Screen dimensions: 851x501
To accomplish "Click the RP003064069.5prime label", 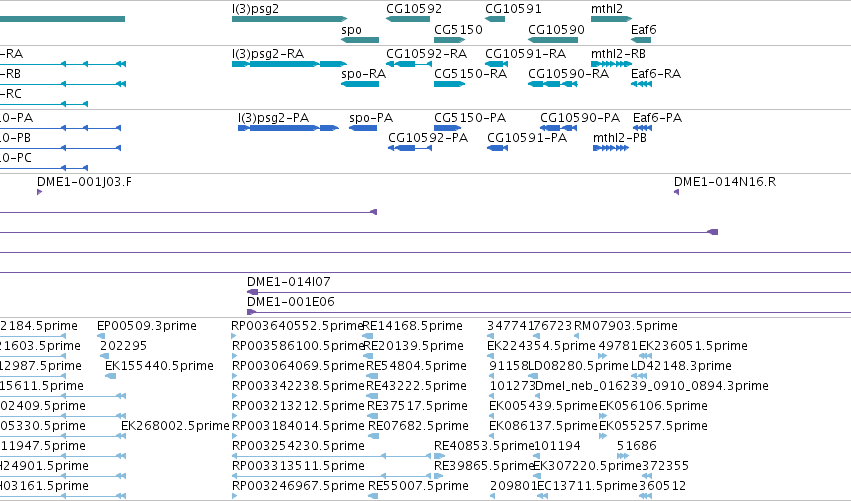I will 298,366.
